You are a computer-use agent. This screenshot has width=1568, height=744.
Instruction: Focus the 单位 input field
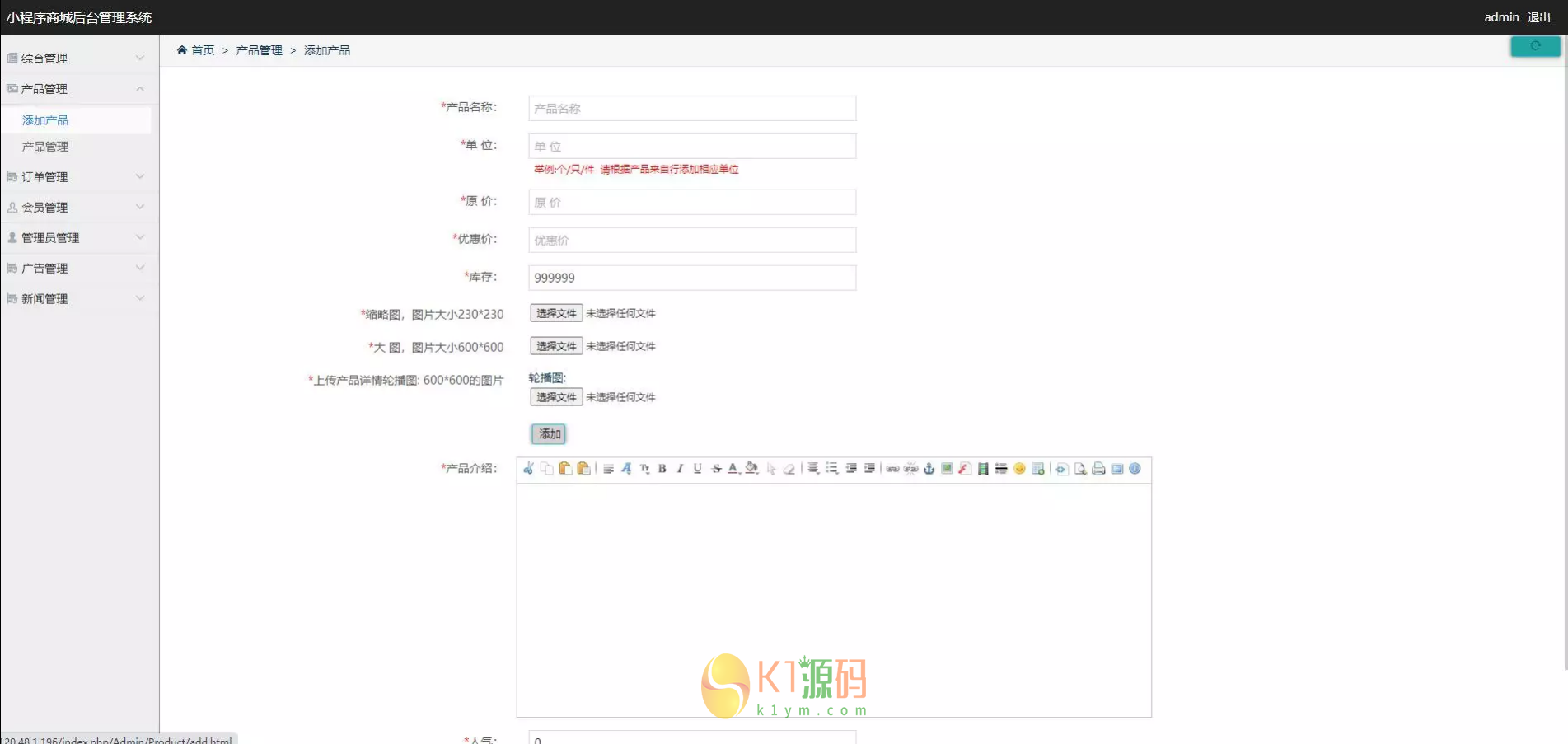[x=692, y=146]
